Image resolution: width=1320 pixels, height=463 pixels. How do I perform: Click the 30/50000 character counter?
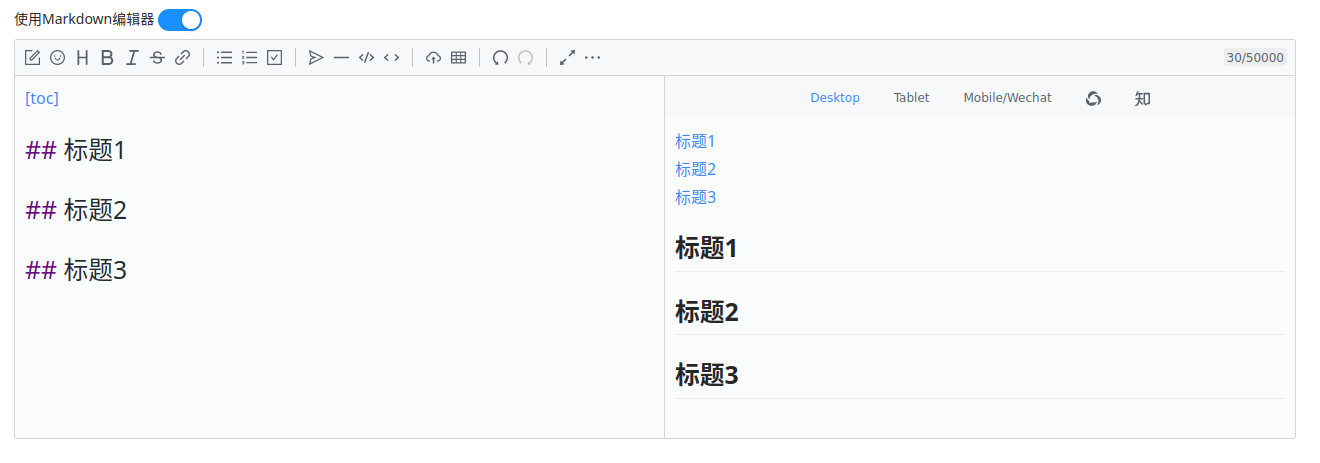(x=1255, y=58)
